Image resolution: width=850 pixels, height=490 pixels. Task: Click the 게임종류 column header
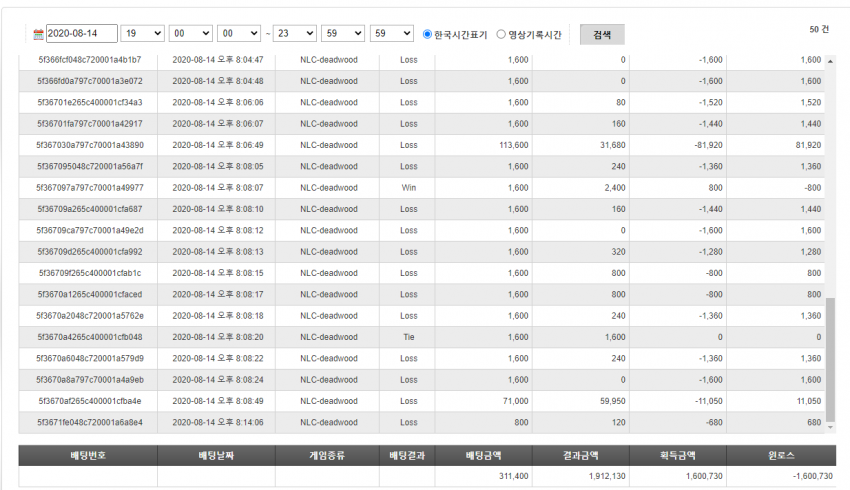tap(327, 455)
